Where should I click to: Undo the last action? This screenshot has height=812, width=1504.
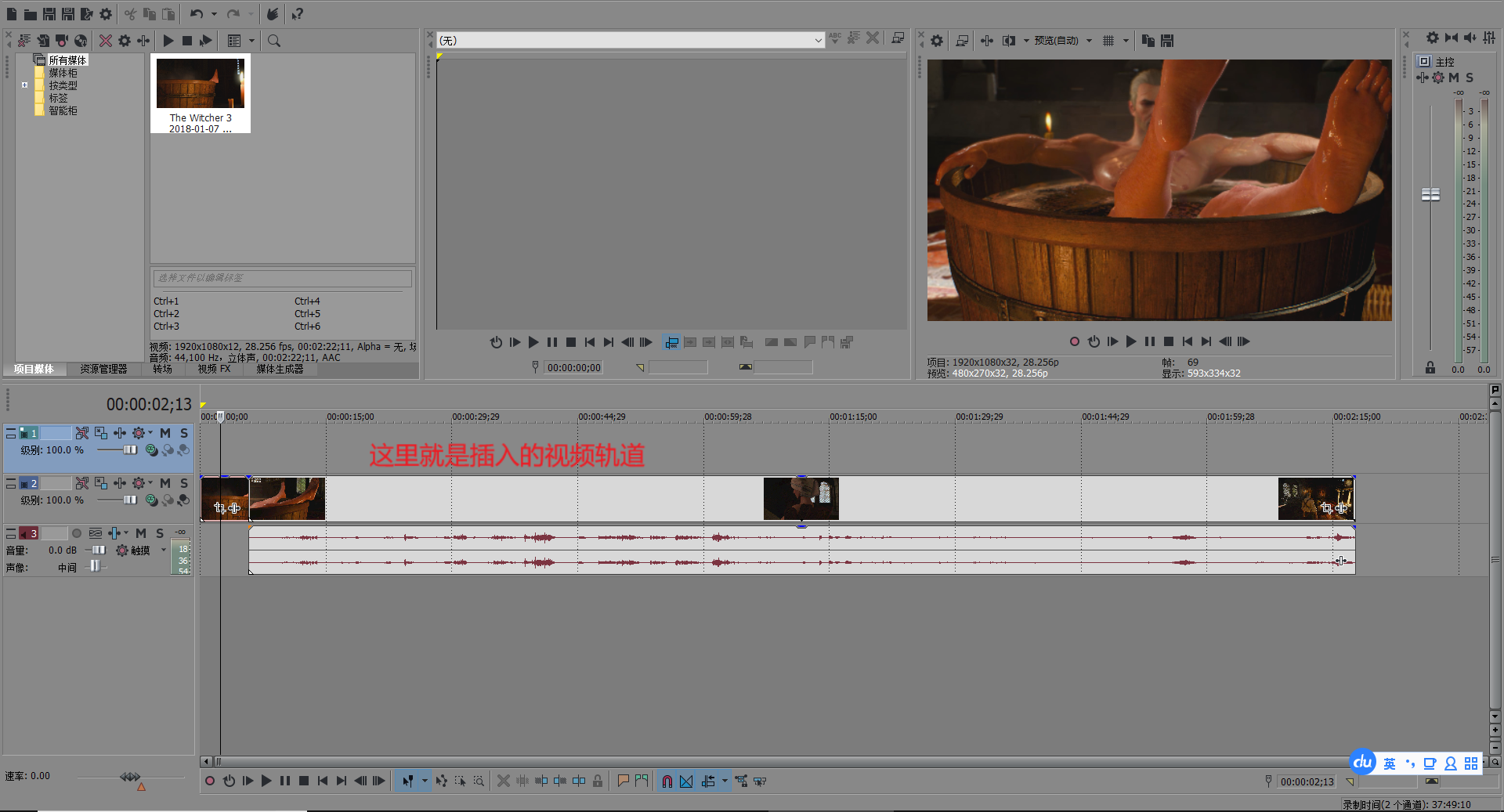[x=197, y=14]
